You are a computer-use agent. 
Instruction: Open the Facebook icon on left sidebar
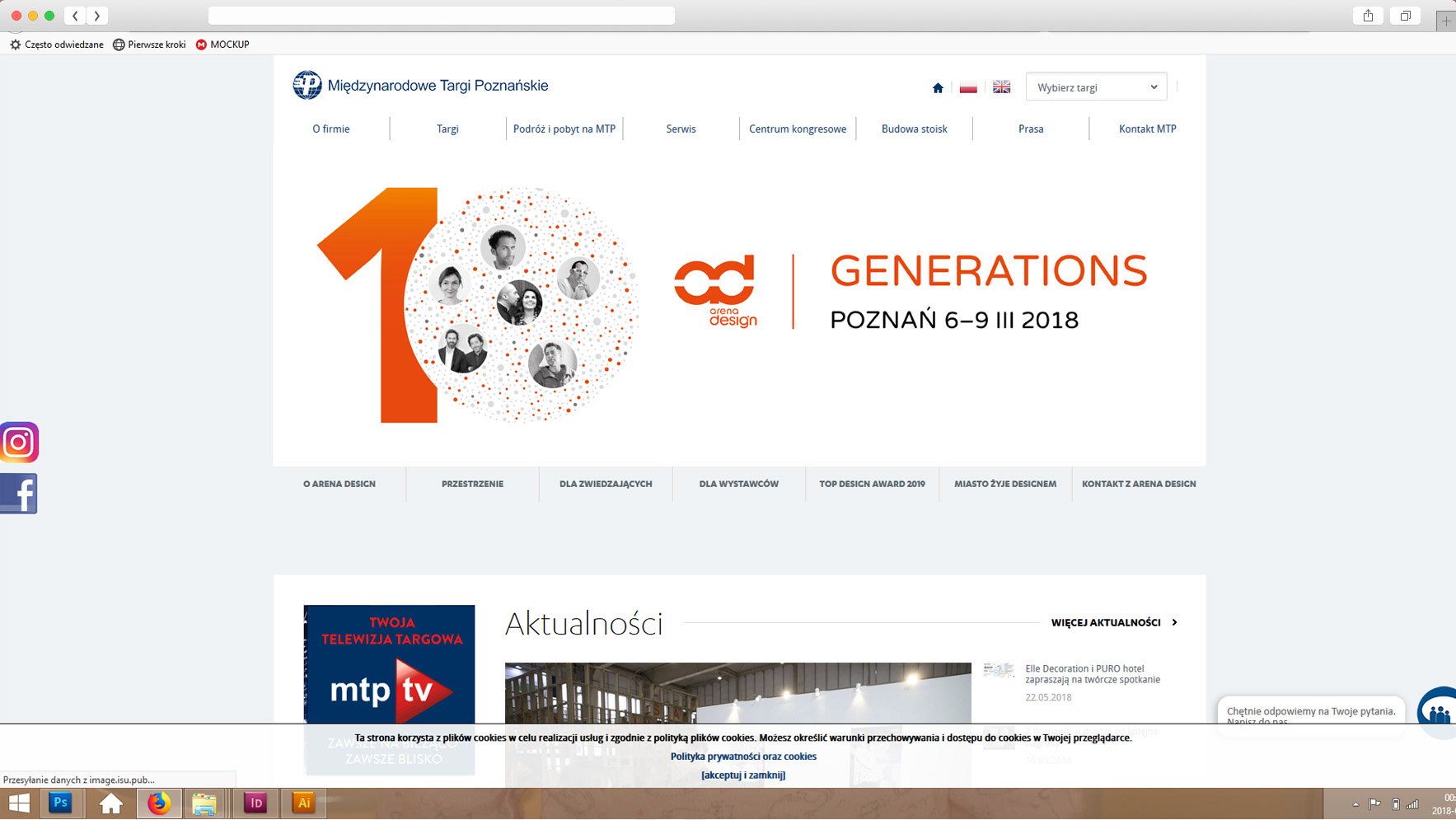[19, 494]
